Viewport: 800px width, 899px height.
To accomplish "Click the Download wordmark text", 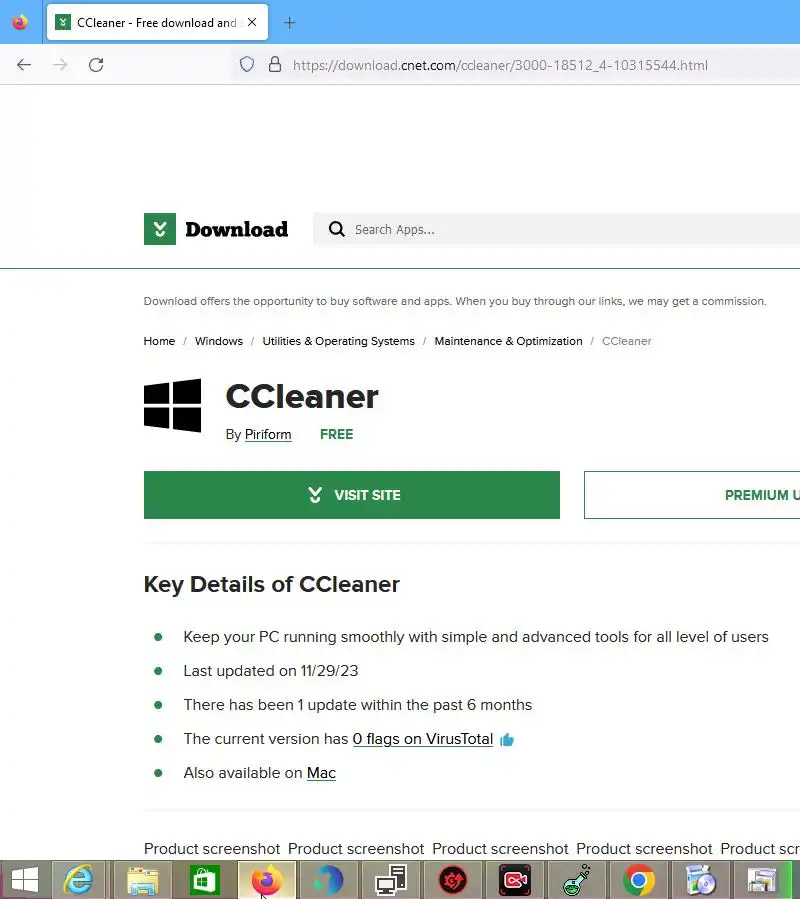I will pos(236,229).
